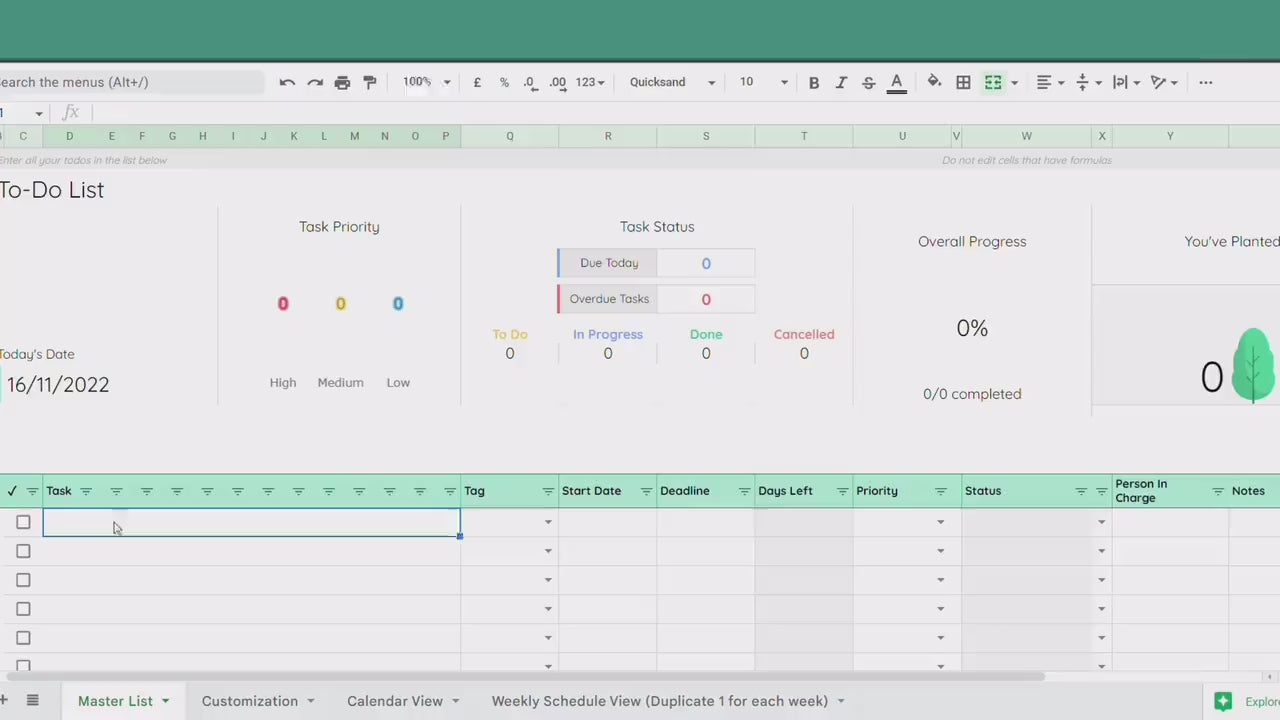Tick the second task row checkbox
Image resolution: width=1280 pixels, height=720 pixels.
pos(23,551)
